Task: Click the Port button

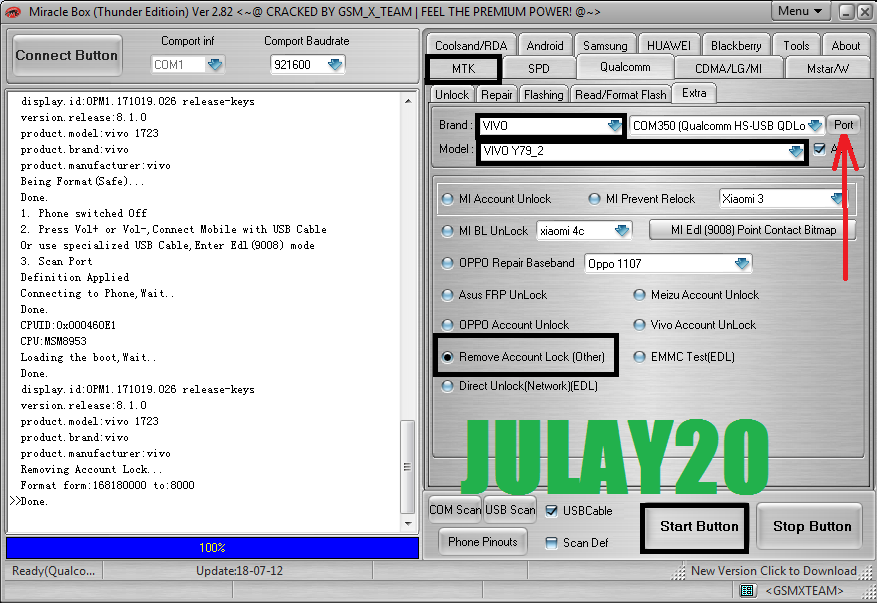Action: tap(843, 125)
